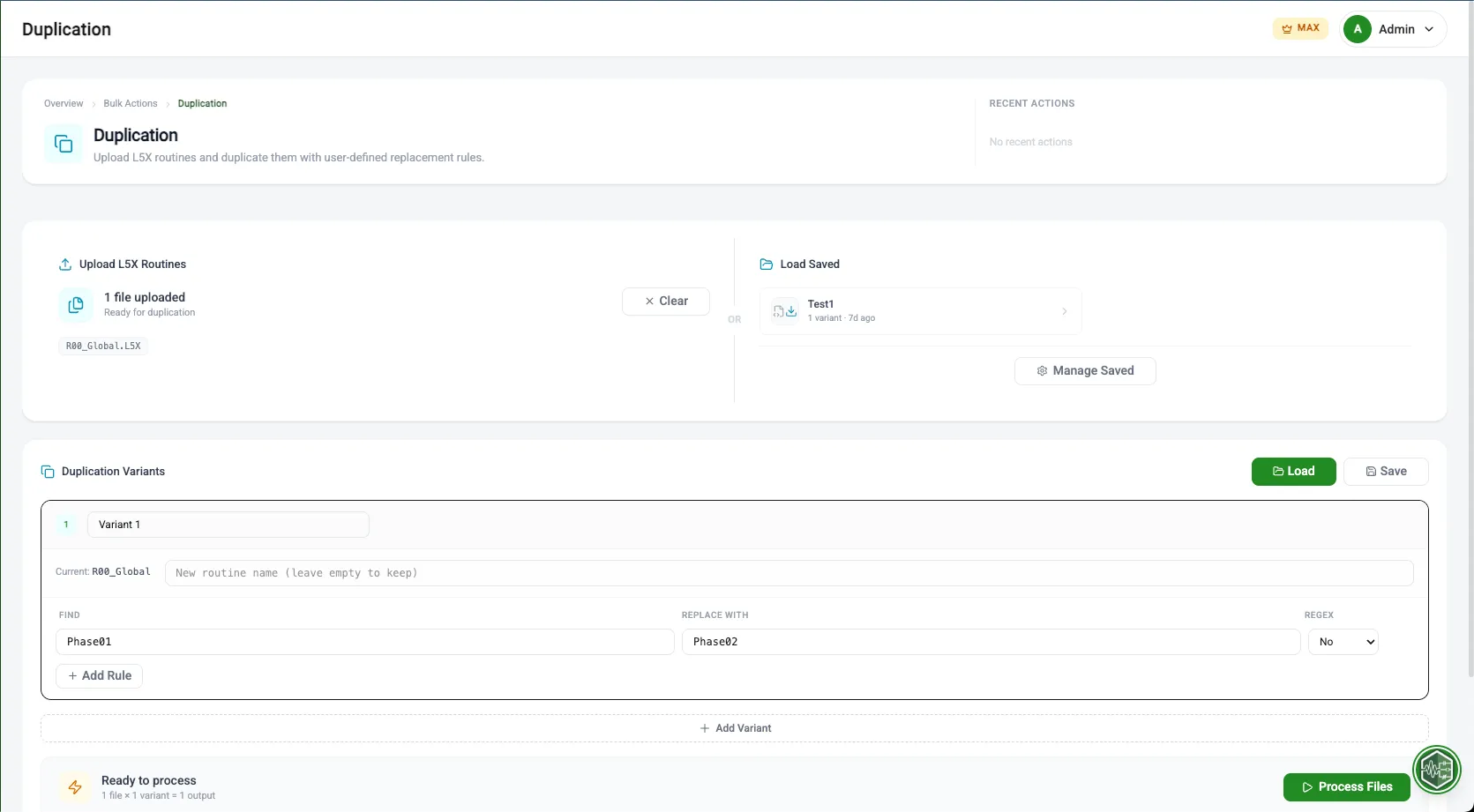Select the R00_Global.L5X file chip
The height and width of the screenshot is (812, 1474).
pyautogui.click(x=103, y=346)
